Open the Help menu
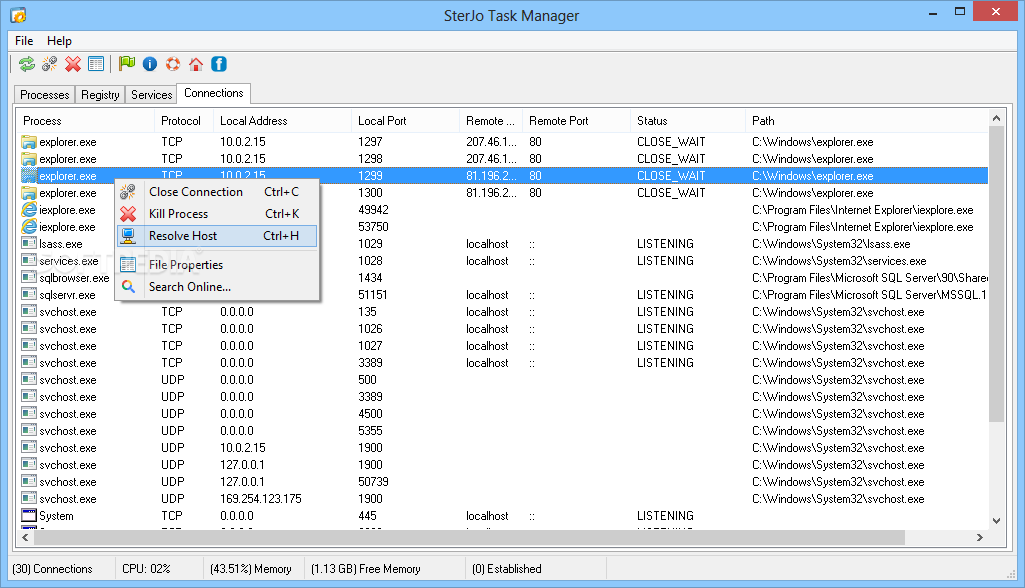Viewport: 1025px width, 588px height. [59, 41]
